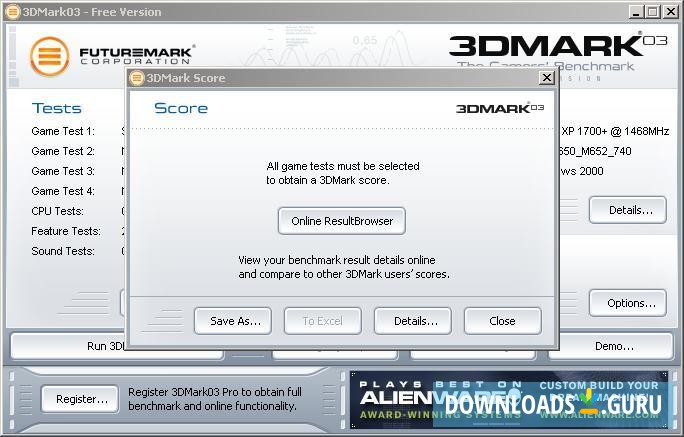The width and height of the screenshot is (684, 437).
Task: Click the Online ResultBrowser button
Action: pyautogui.click(x=342, y=221)
